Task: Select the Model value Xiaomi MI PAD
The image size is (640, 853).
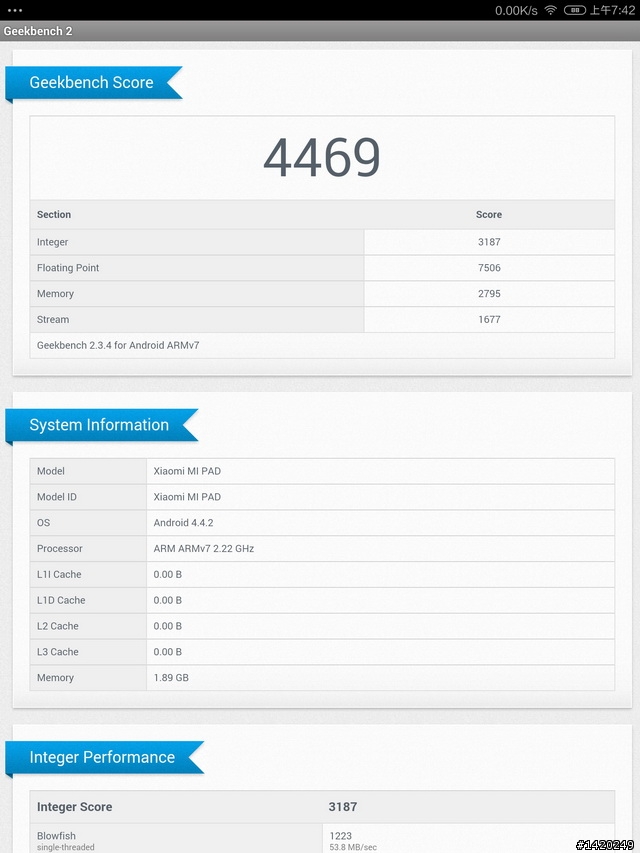Action: click(187, 471)
